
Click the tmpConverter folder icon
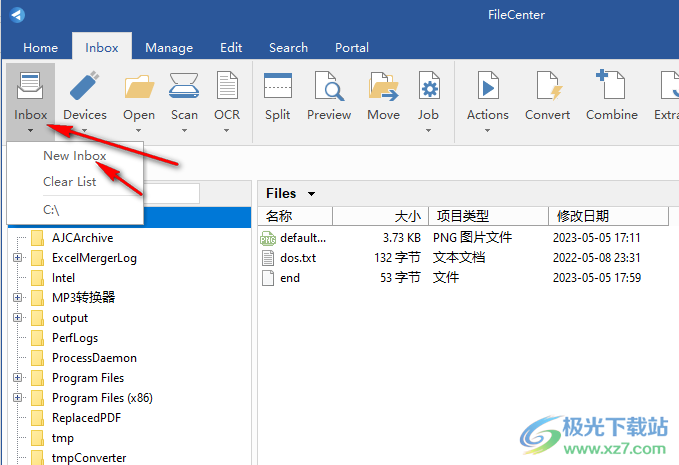37,457
